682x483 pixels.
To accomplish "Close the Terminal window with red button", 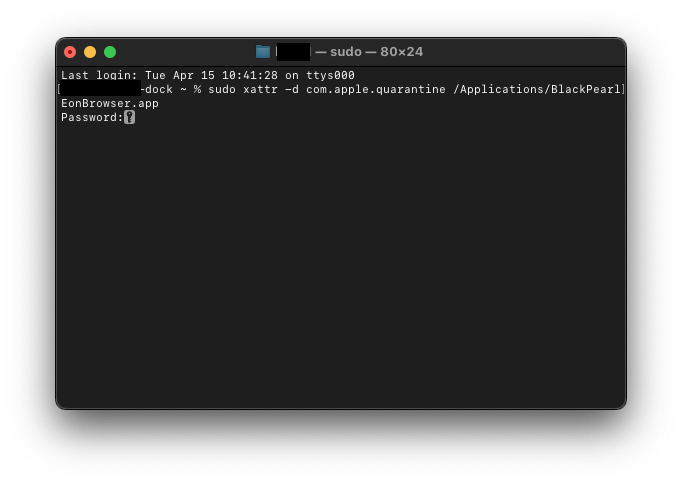I will click(70, 52).
